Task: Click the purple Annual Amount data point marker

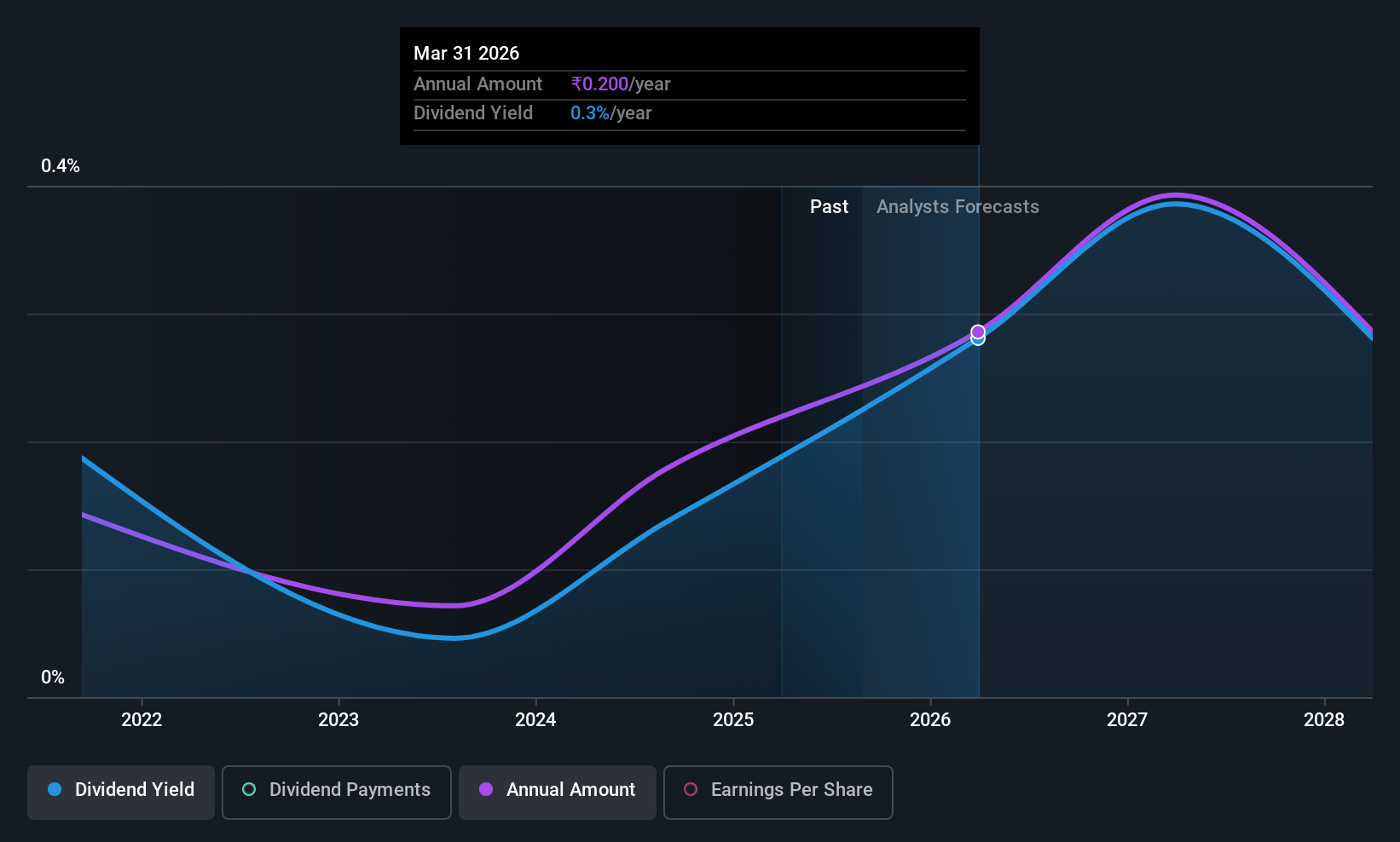Action: tap(978, 332)
